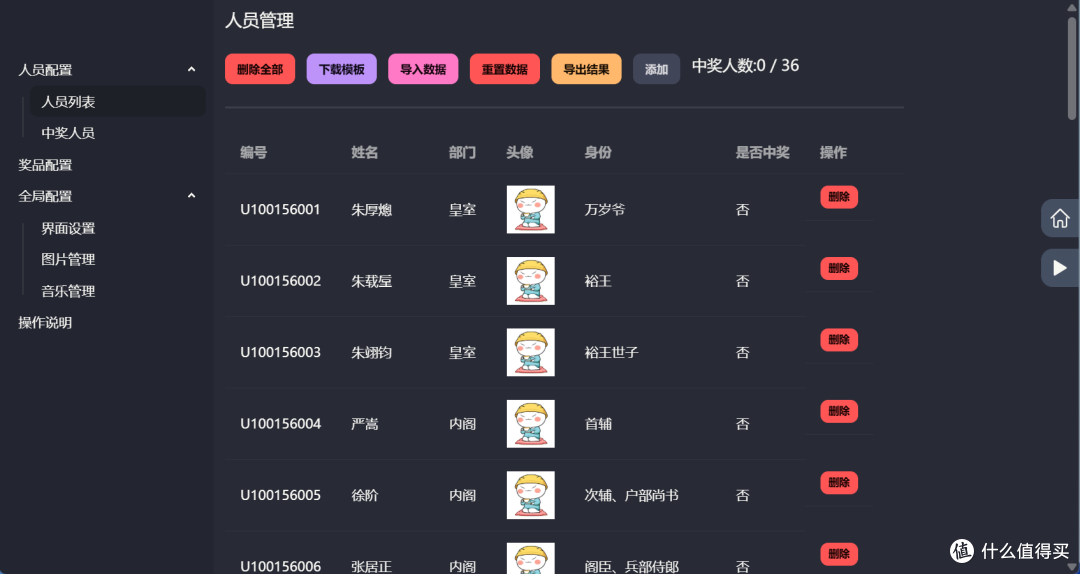Click the 是否中奖 column header
This screenshot has height=574, width=1080.
pyautogui.click(x=762, y=152)
